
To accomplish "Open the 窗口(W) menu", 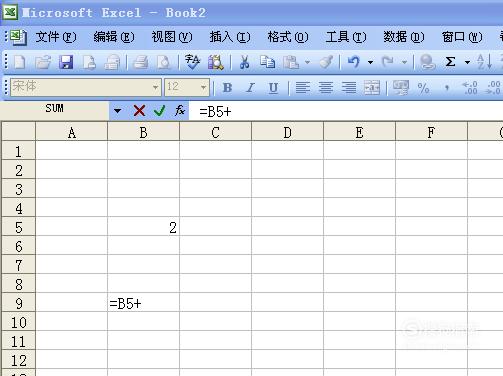I will pyautogui.click(x=462, y=37).
